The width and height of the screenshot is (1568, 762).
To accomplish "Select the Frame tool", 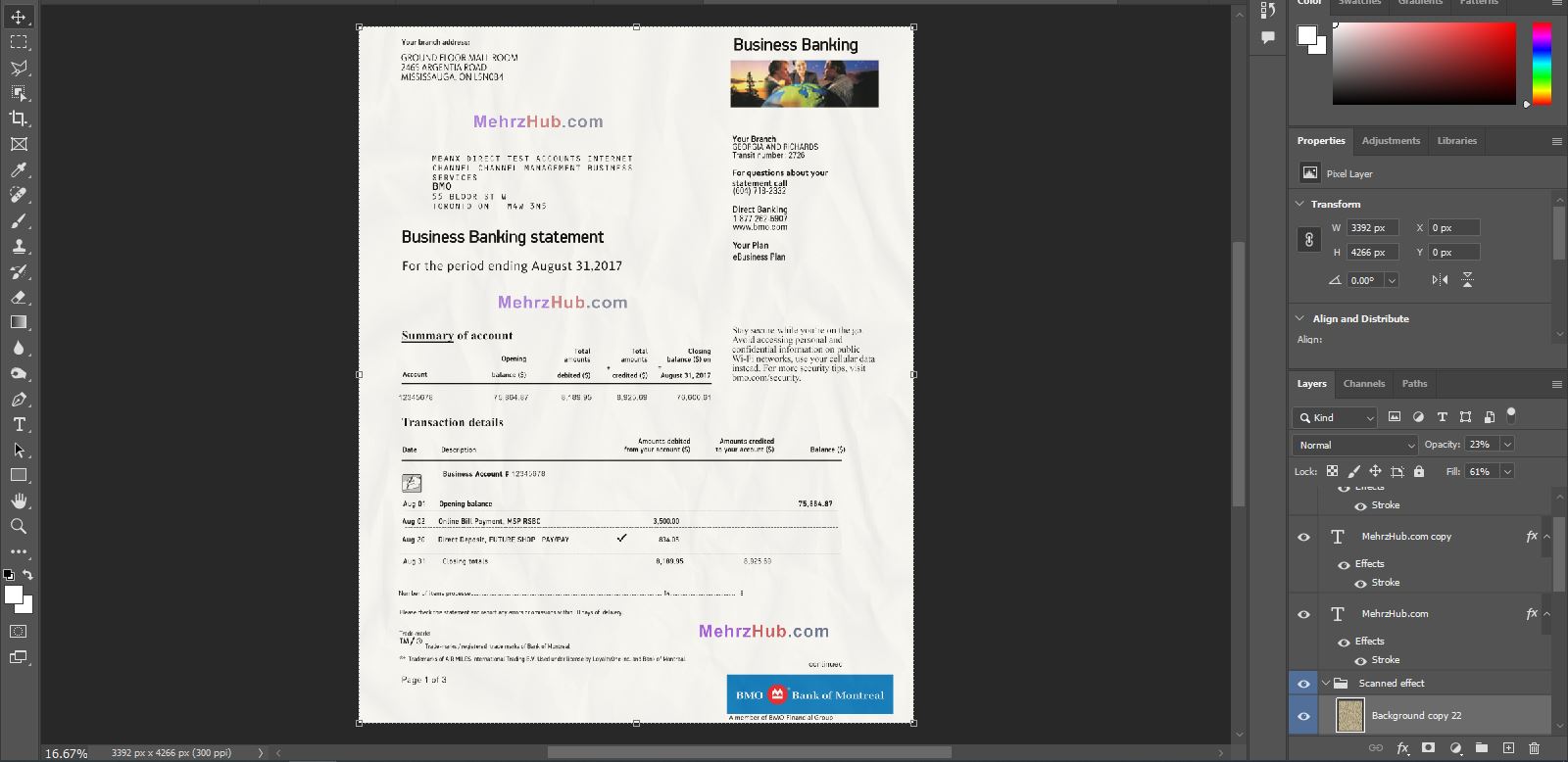I will coord(19,144).
